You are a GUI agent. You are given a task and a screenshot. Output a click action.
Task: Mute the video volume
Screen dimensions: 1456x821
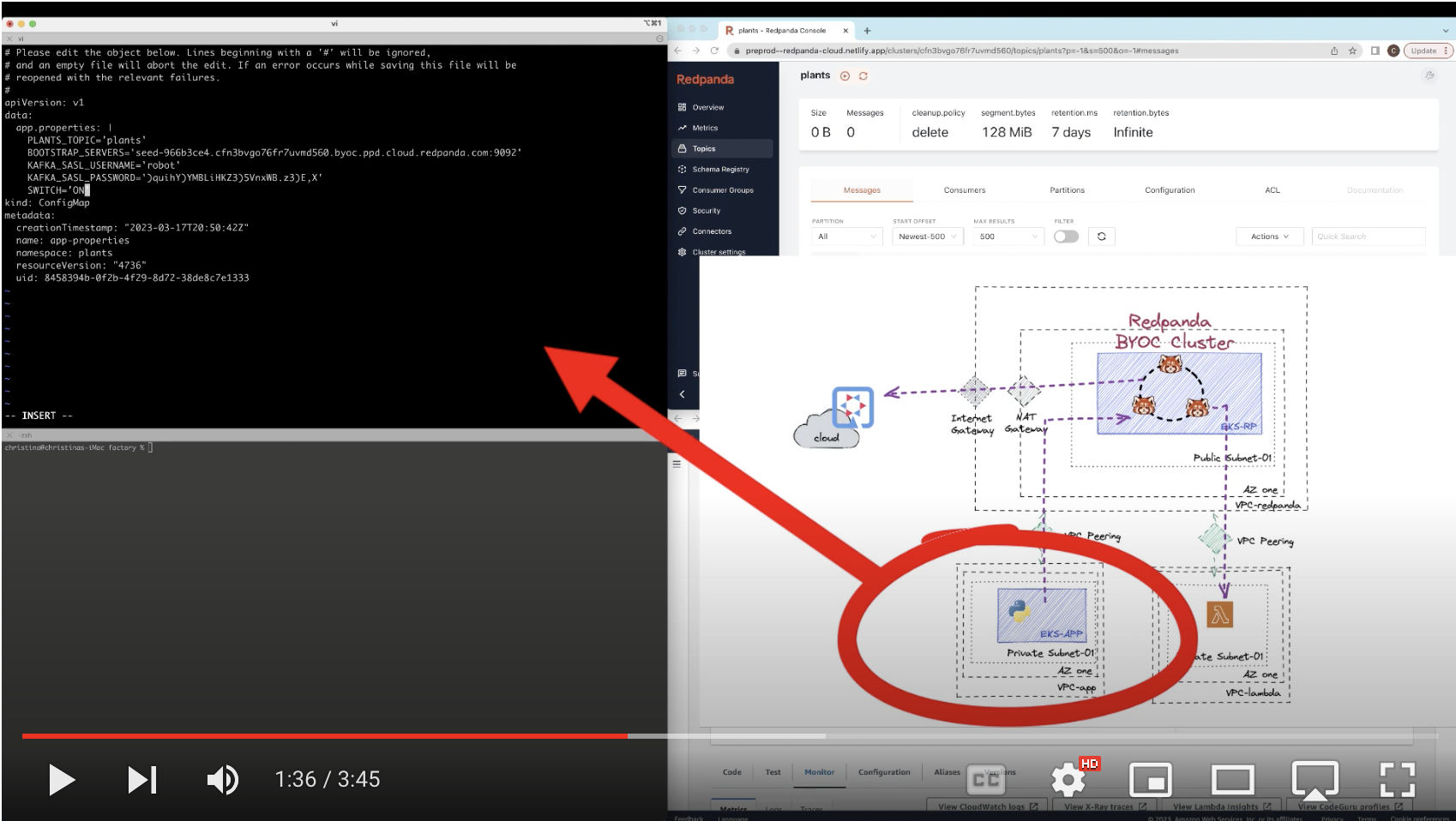[x=223, y=780]
